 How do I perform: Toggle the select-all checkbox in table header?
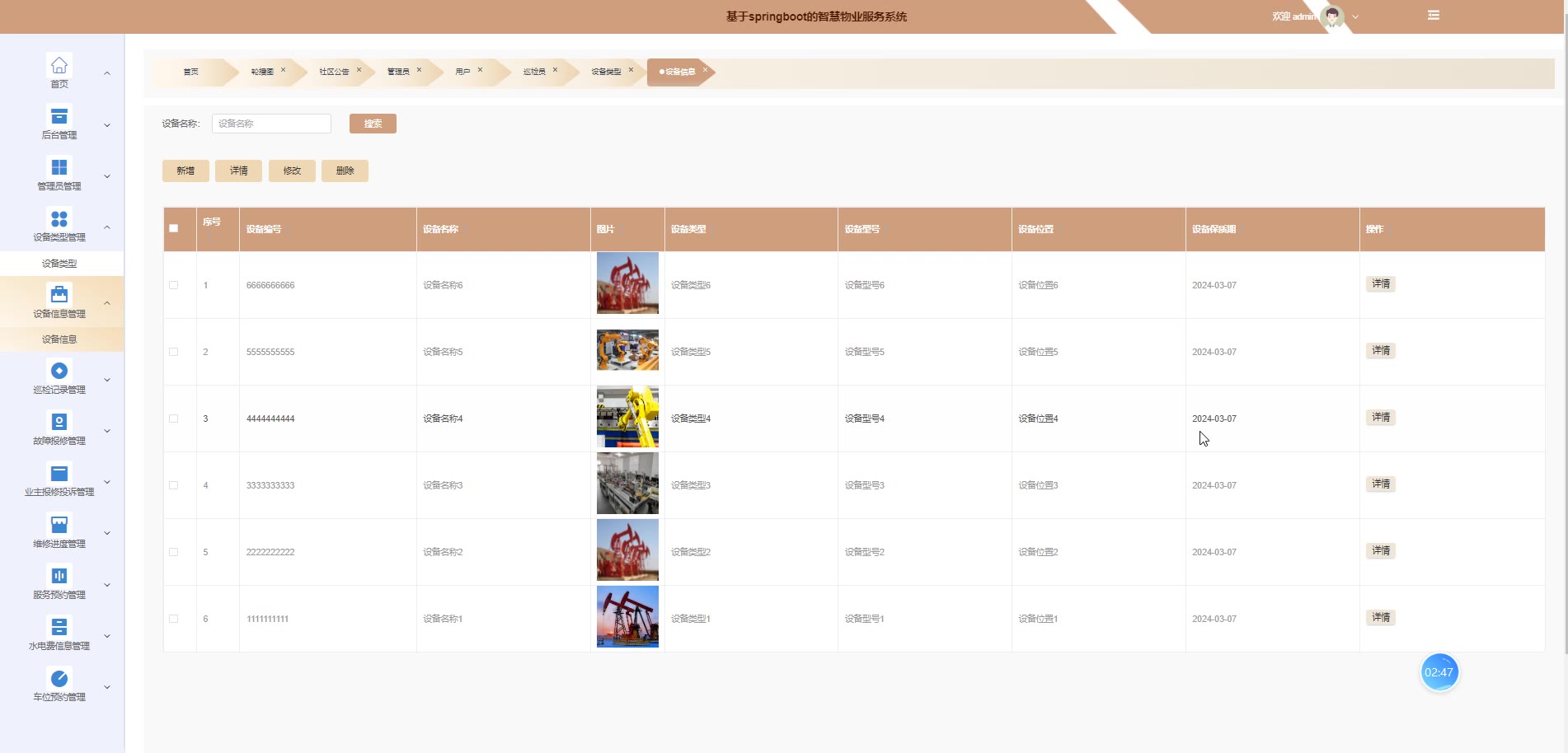coord(173,228)
